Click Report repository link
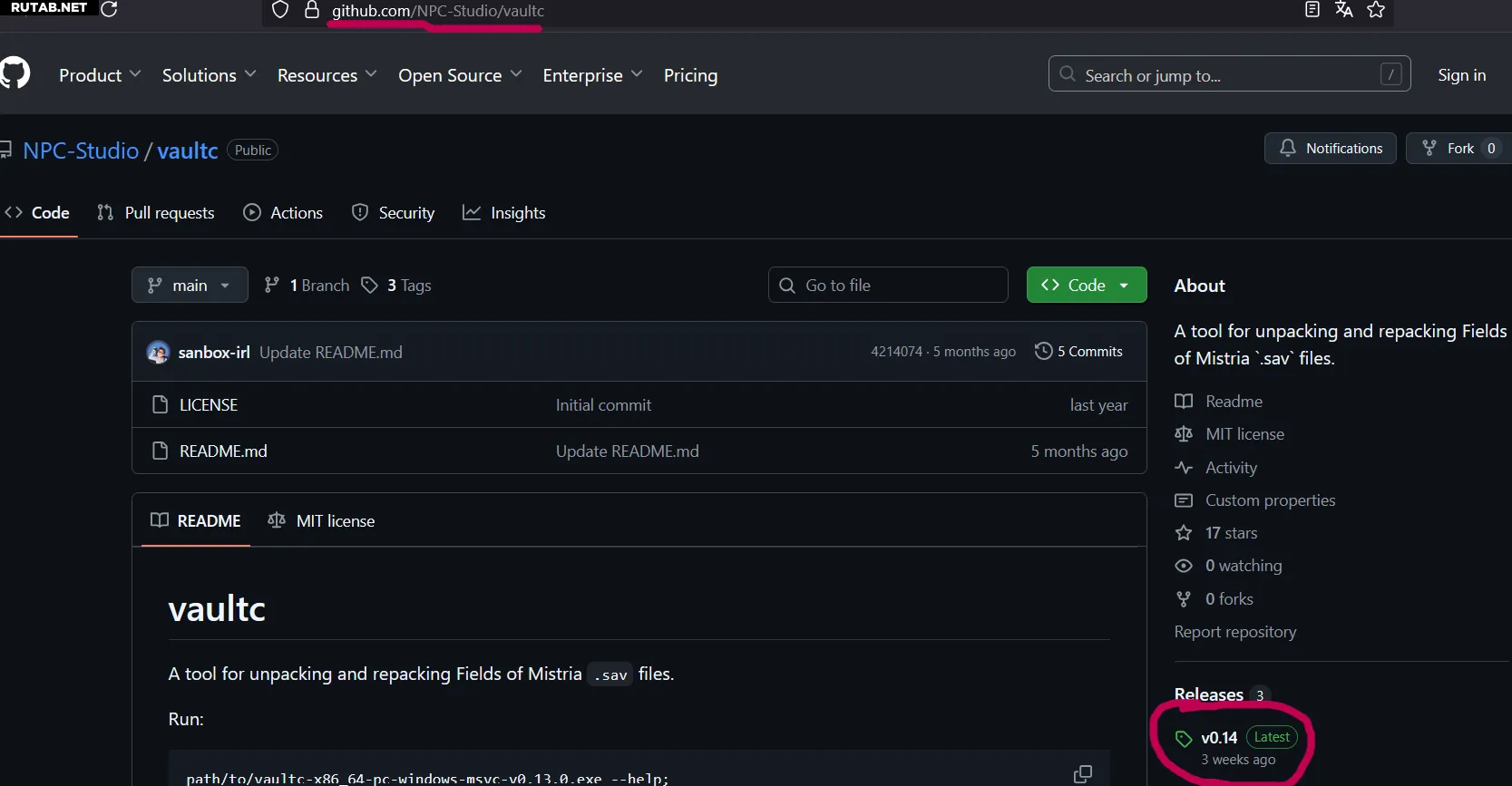This screenshot has height=786, width=1512. point(1235,631)
